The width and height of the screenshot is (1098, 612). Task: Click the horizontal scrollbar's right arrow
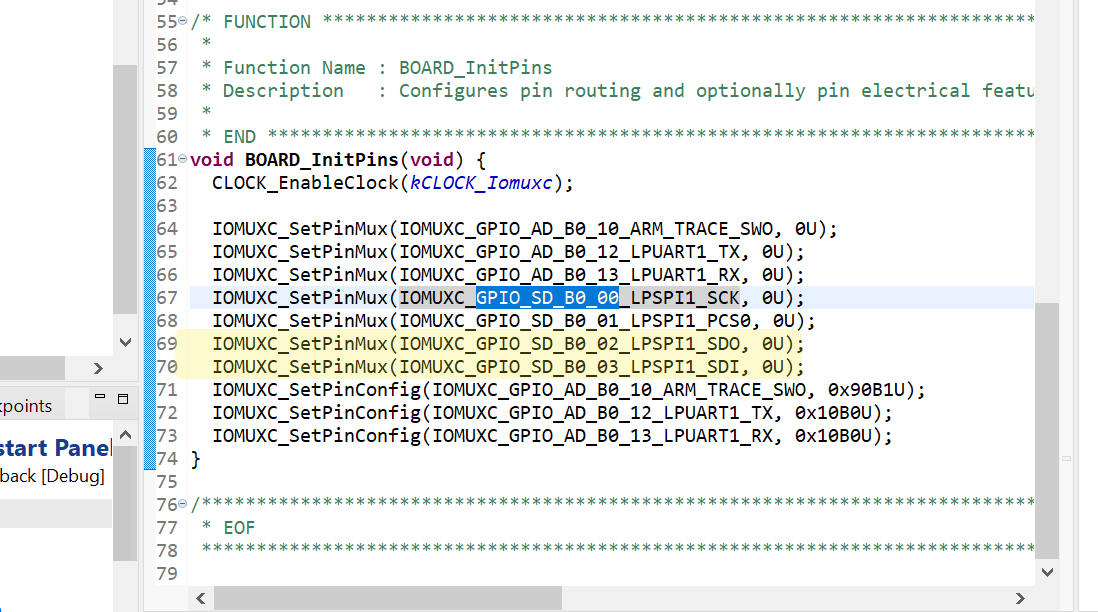point(1021,597)
